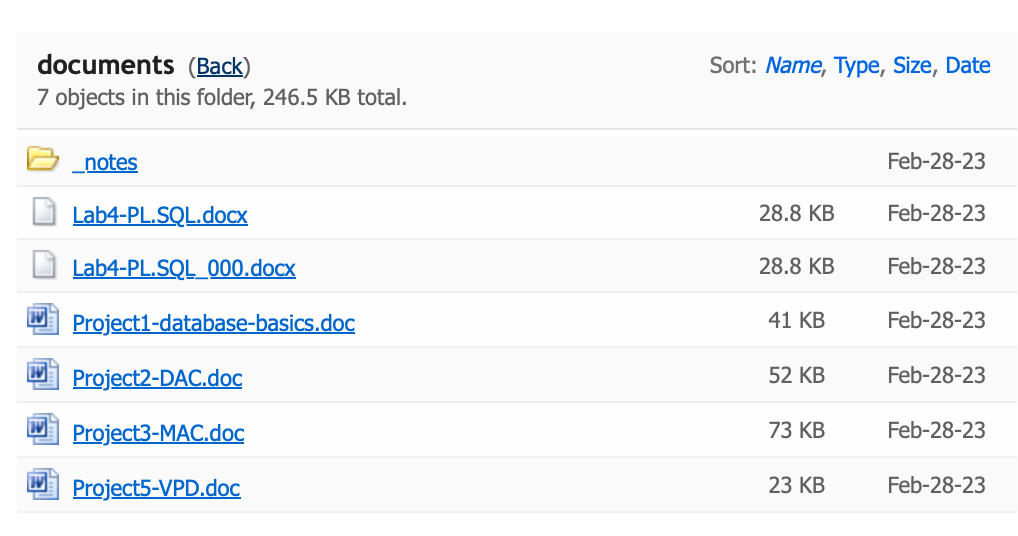
Task: Go back using the Back link
Action: pyautogui.click(x=219, y=66)
